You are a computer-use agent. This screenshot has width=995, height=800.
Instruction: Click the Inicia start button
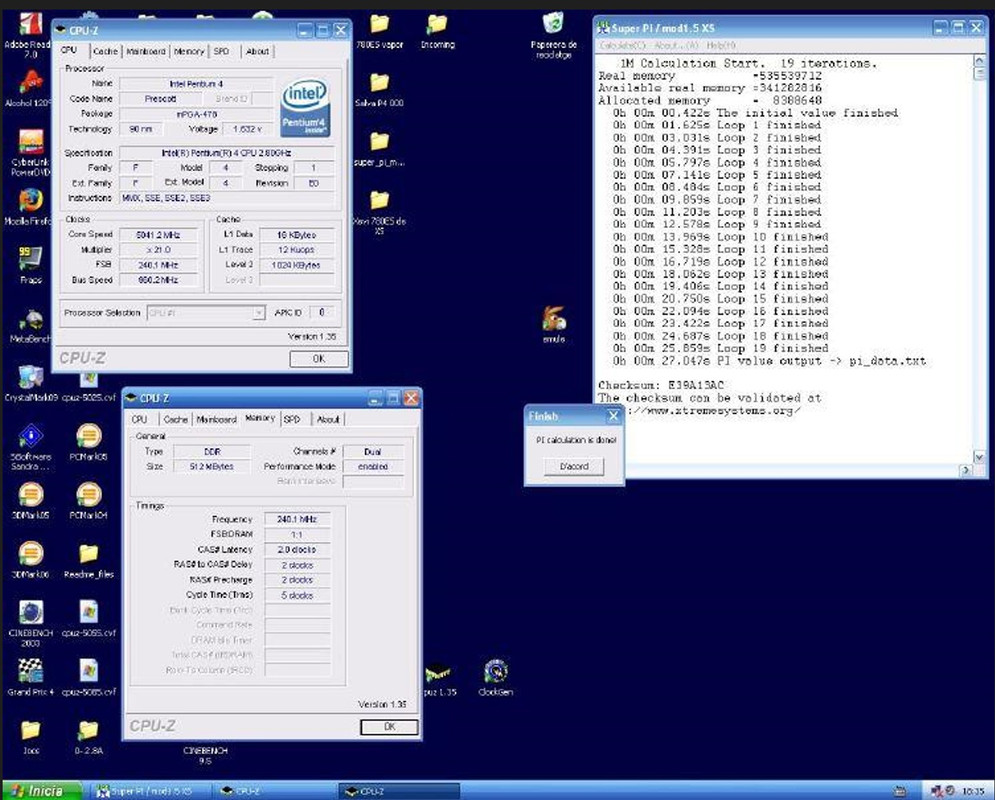coord(42,790)
